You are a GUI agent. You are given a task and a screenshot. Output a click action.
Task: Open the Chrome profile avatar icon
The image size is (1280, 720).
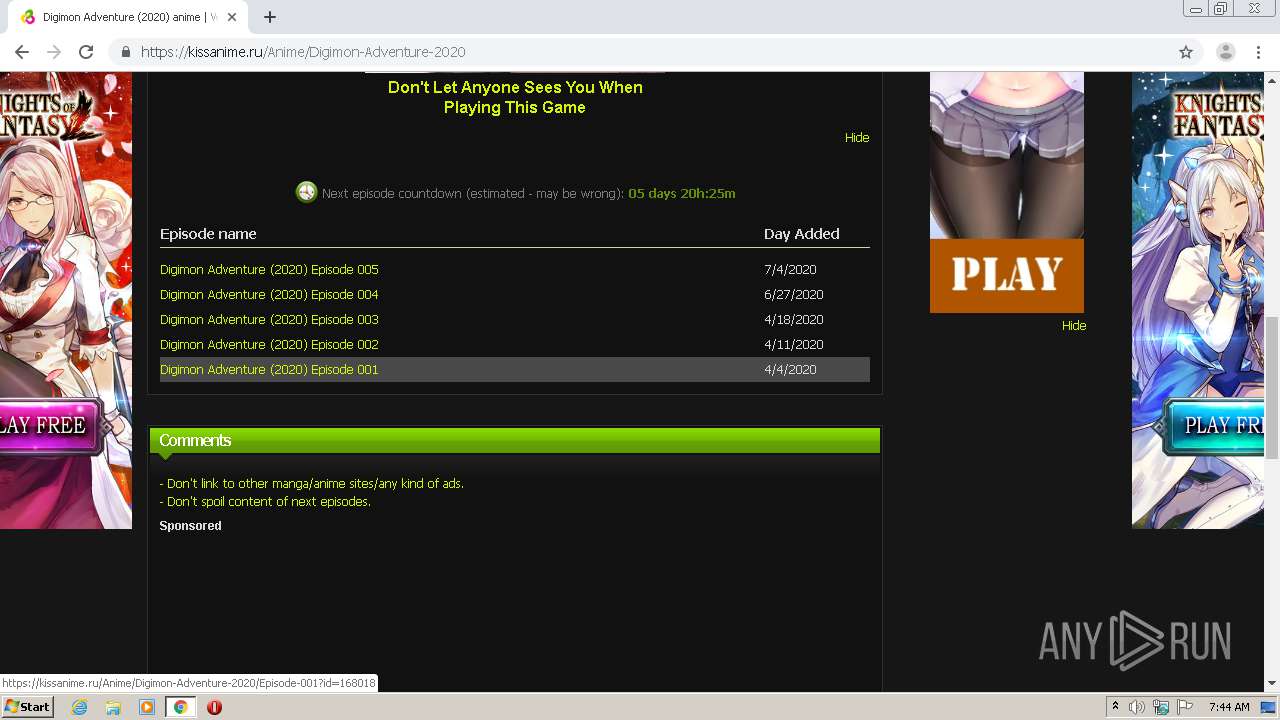click(x=1225, y=52)
